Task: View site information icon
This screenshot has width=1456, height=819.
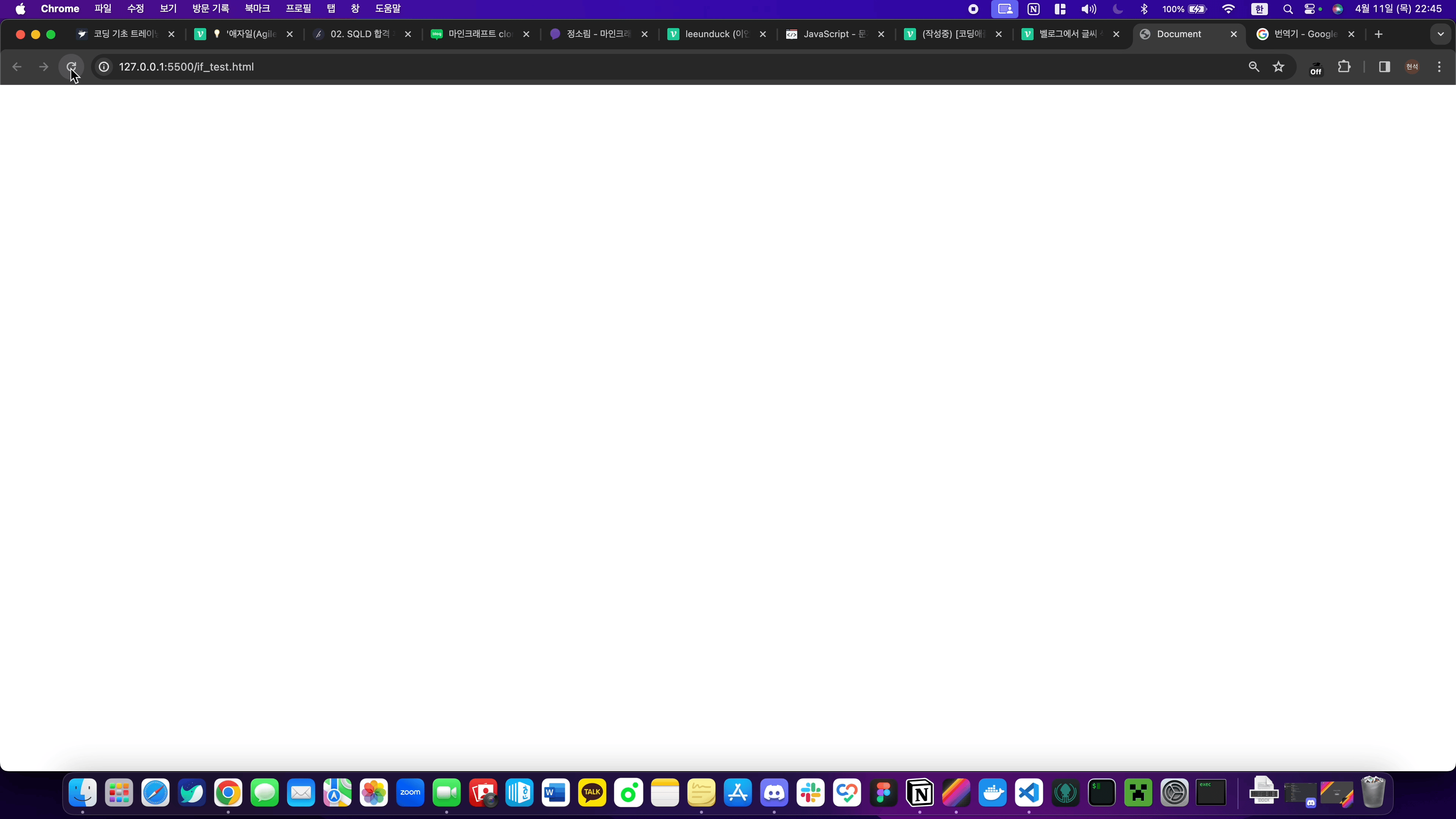Action: tap(104, 67)
